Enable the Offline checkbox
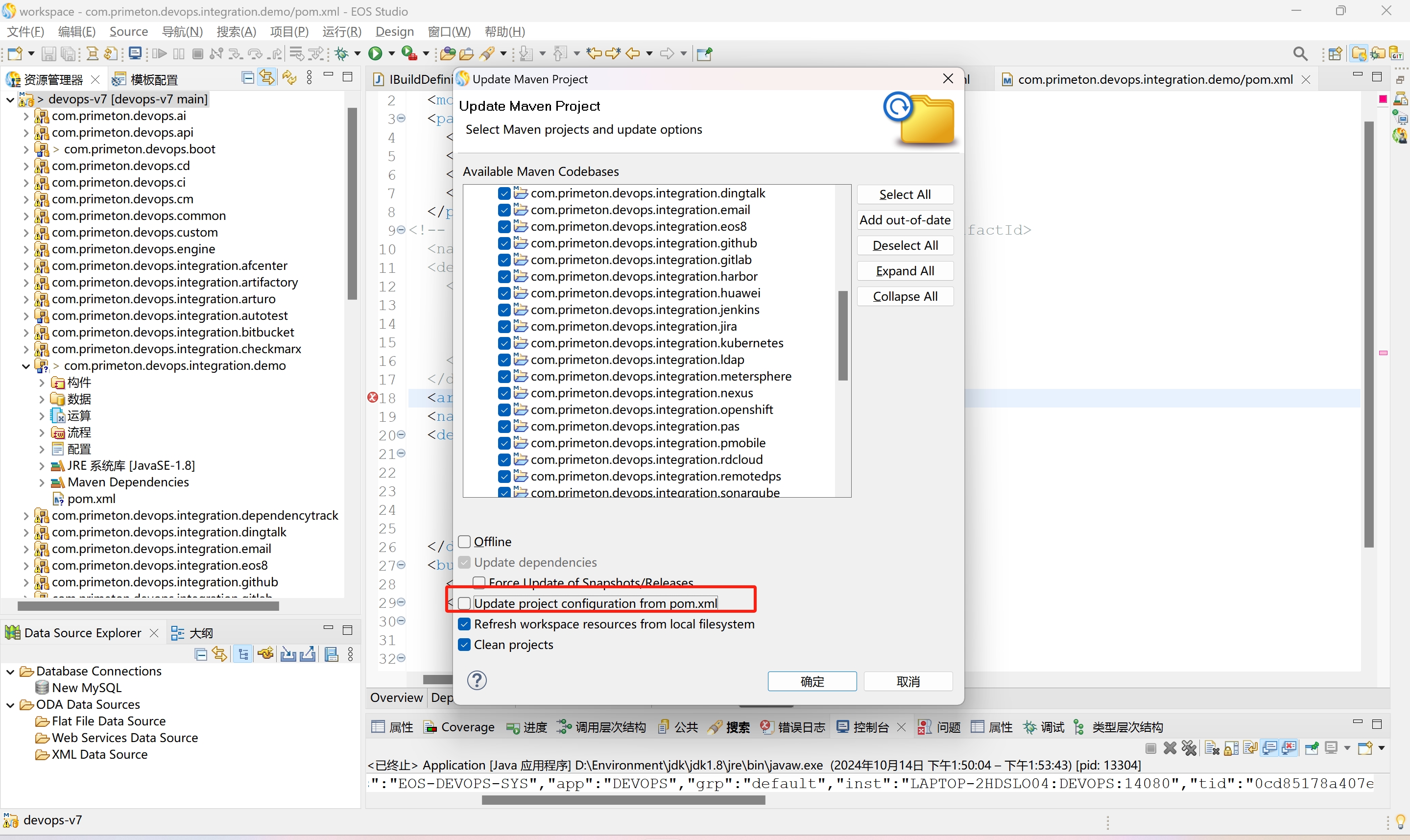Screen dimensions: 1410x840 [x=464, y=542]
